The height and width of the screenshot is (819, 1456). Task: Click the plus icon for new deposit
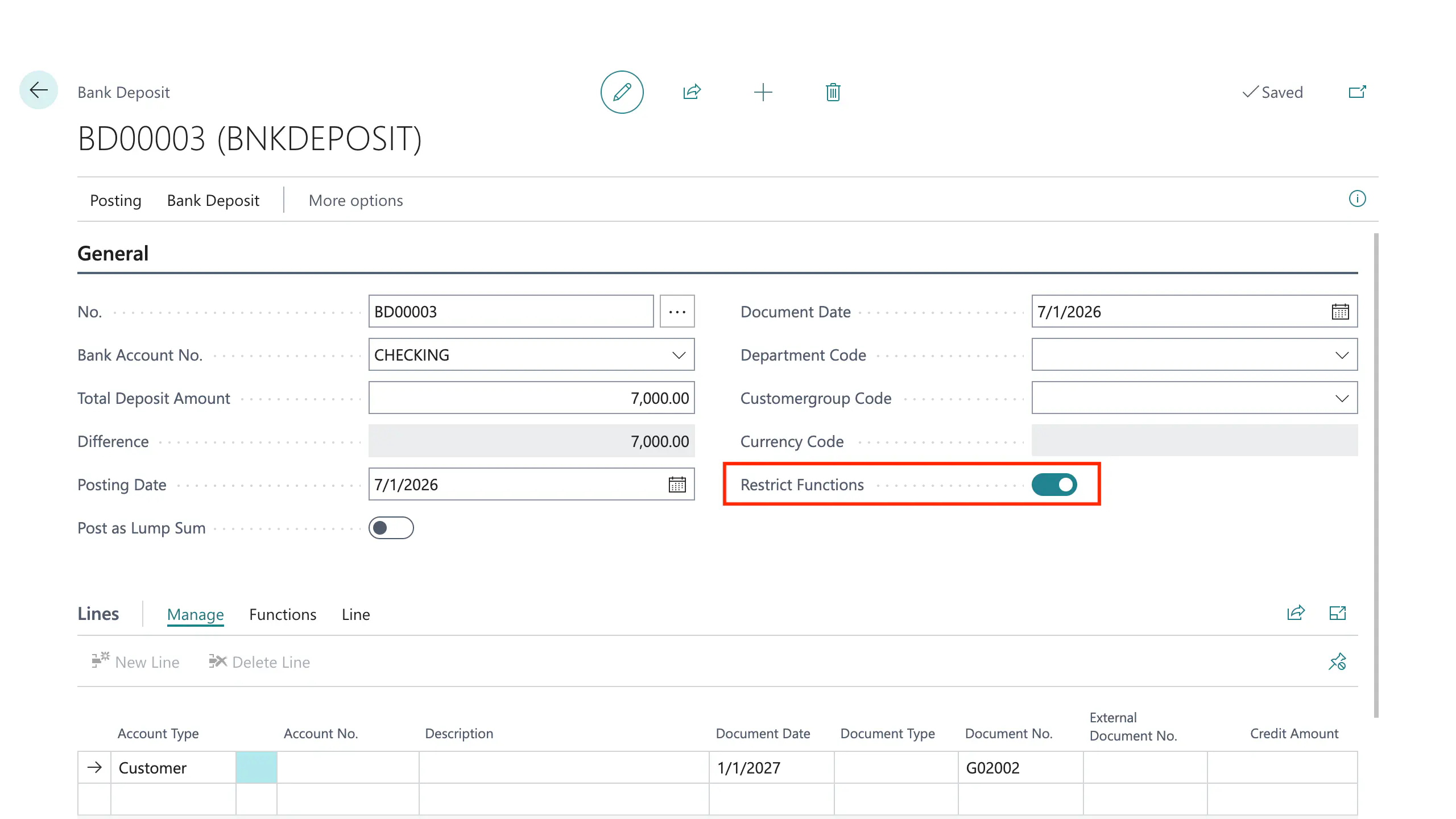point(763,92)
